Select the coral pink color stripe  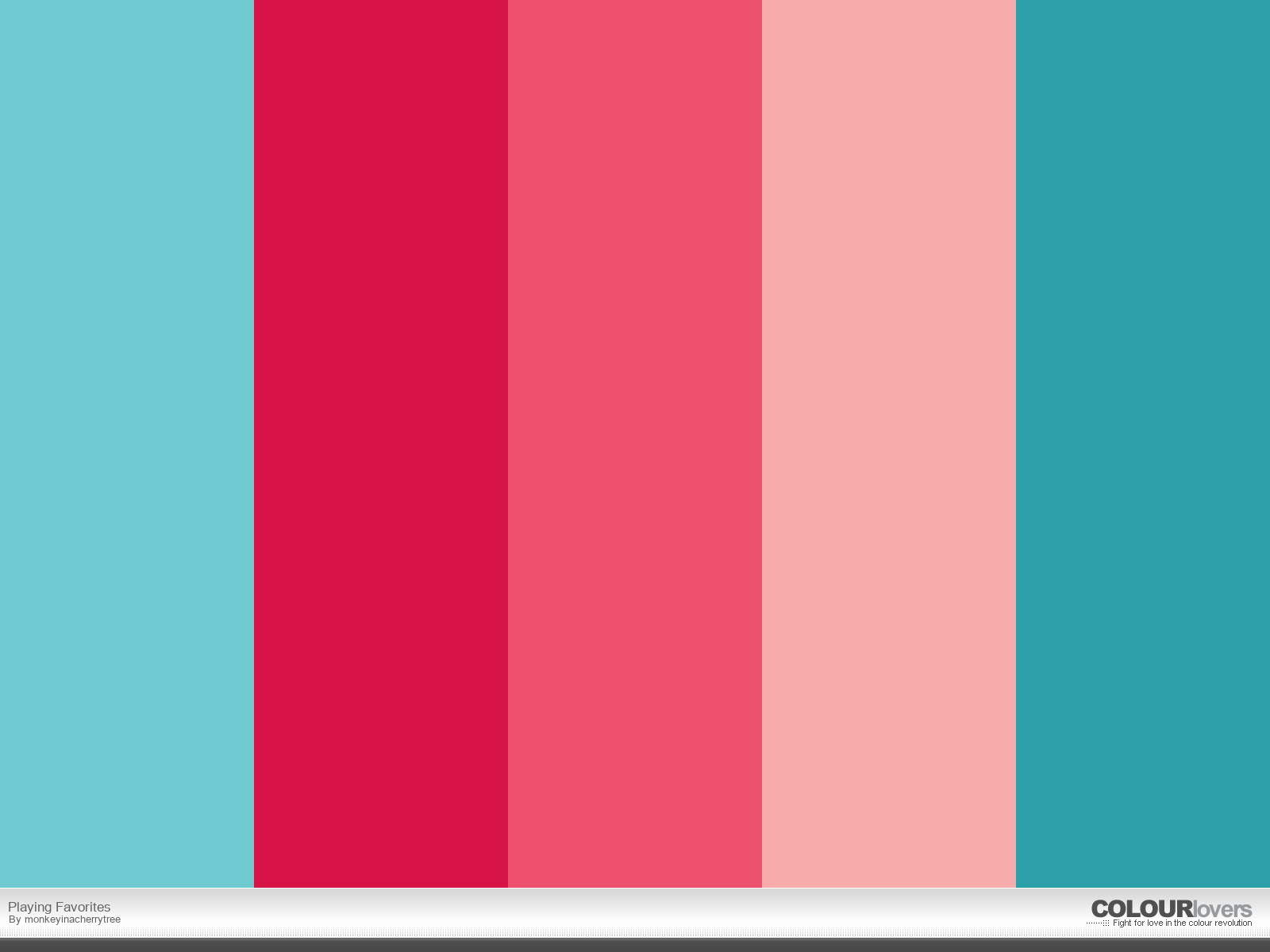pos(635,443)
